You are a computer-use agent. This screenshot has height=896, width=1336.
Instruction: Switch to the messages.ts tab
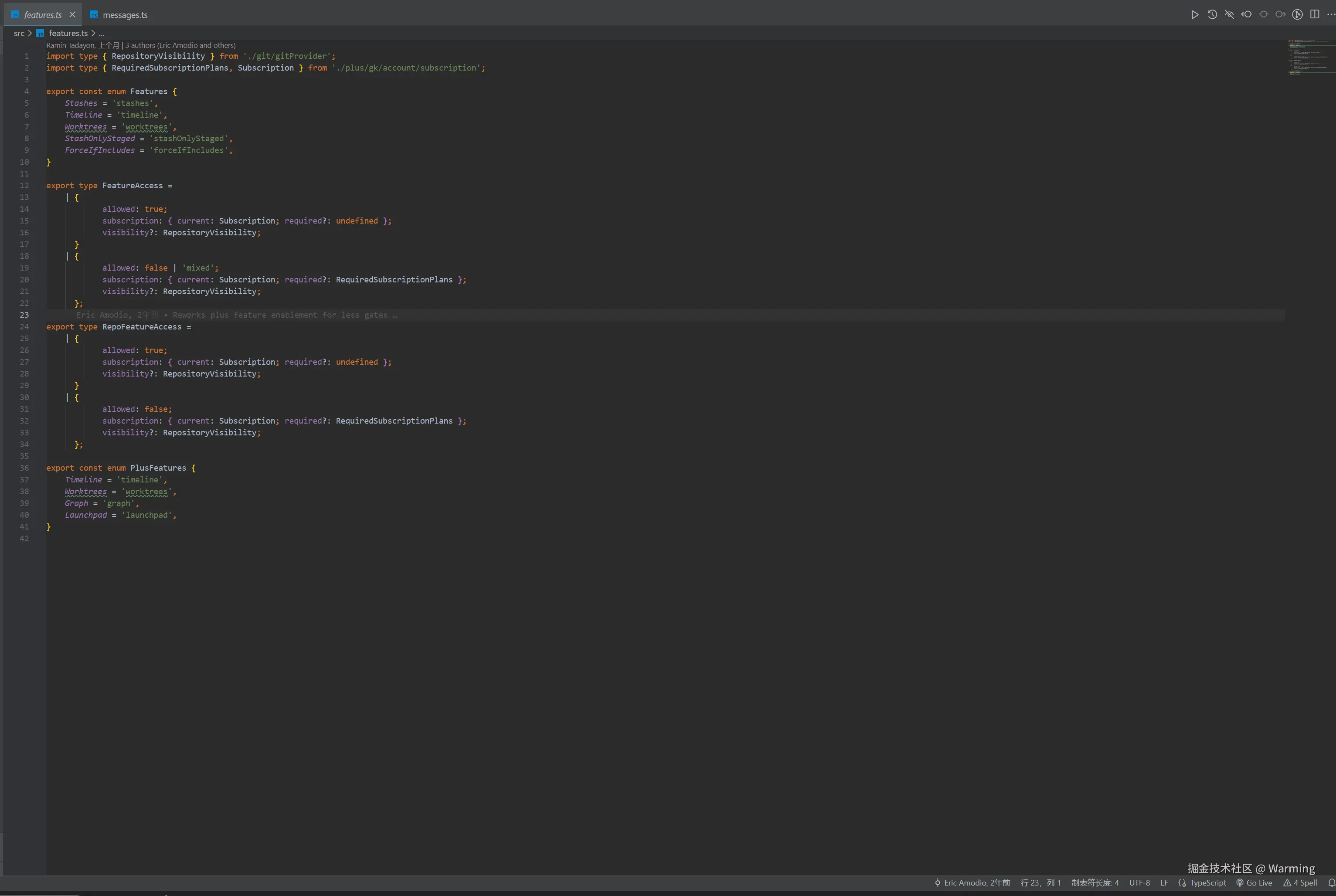coord(124,14)
